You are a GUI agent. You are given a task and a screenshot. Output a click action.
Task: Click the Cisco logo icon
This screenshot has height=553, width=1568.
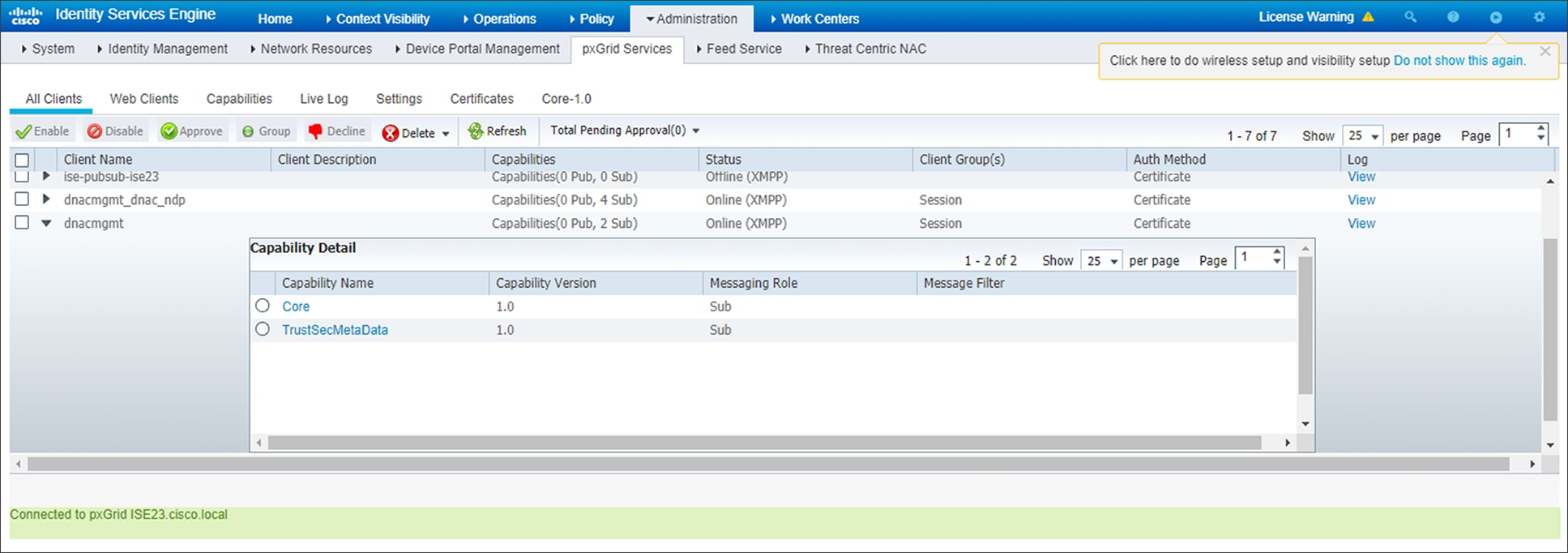coord(26,16)
